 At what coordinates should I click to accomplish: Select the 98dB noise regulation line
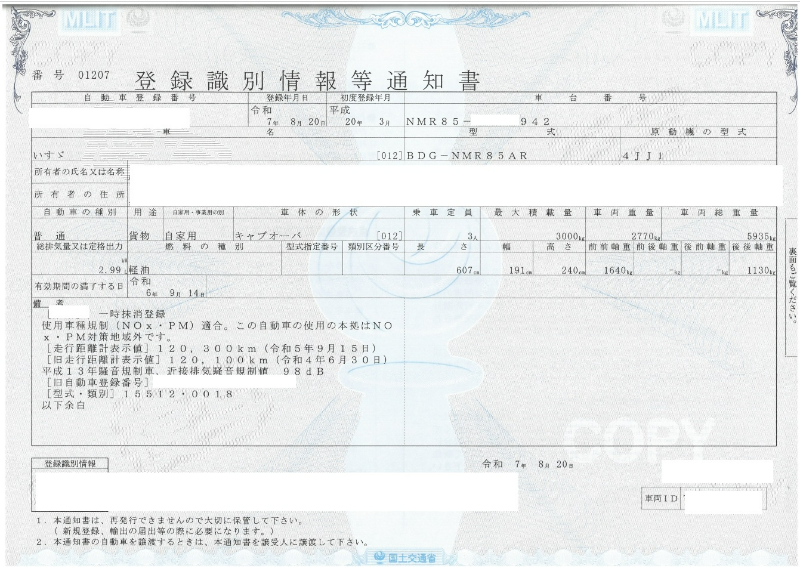tap(183, 372)
